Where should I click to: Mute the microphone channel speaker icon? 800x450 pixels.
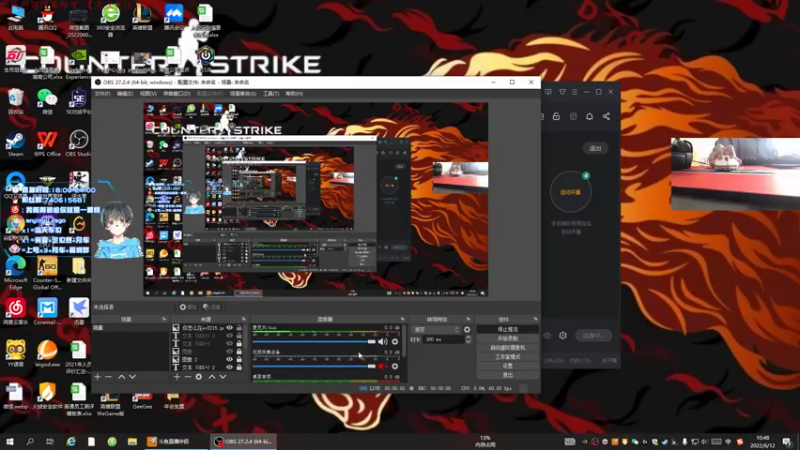tap(383, 342)
